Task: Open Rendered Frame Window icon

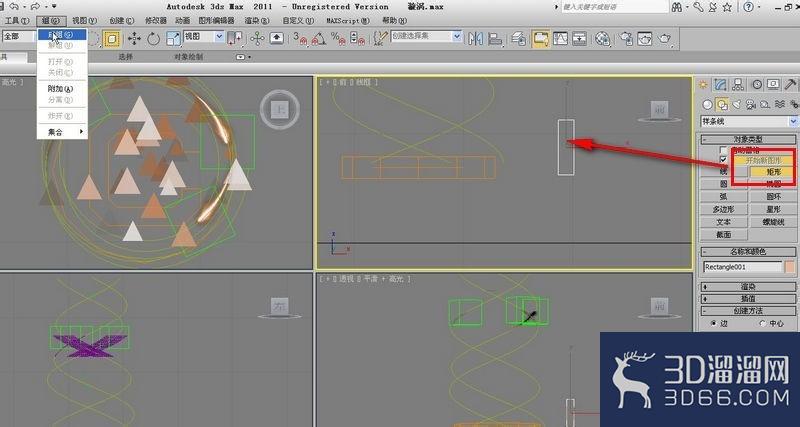Action: pos(645,38)
